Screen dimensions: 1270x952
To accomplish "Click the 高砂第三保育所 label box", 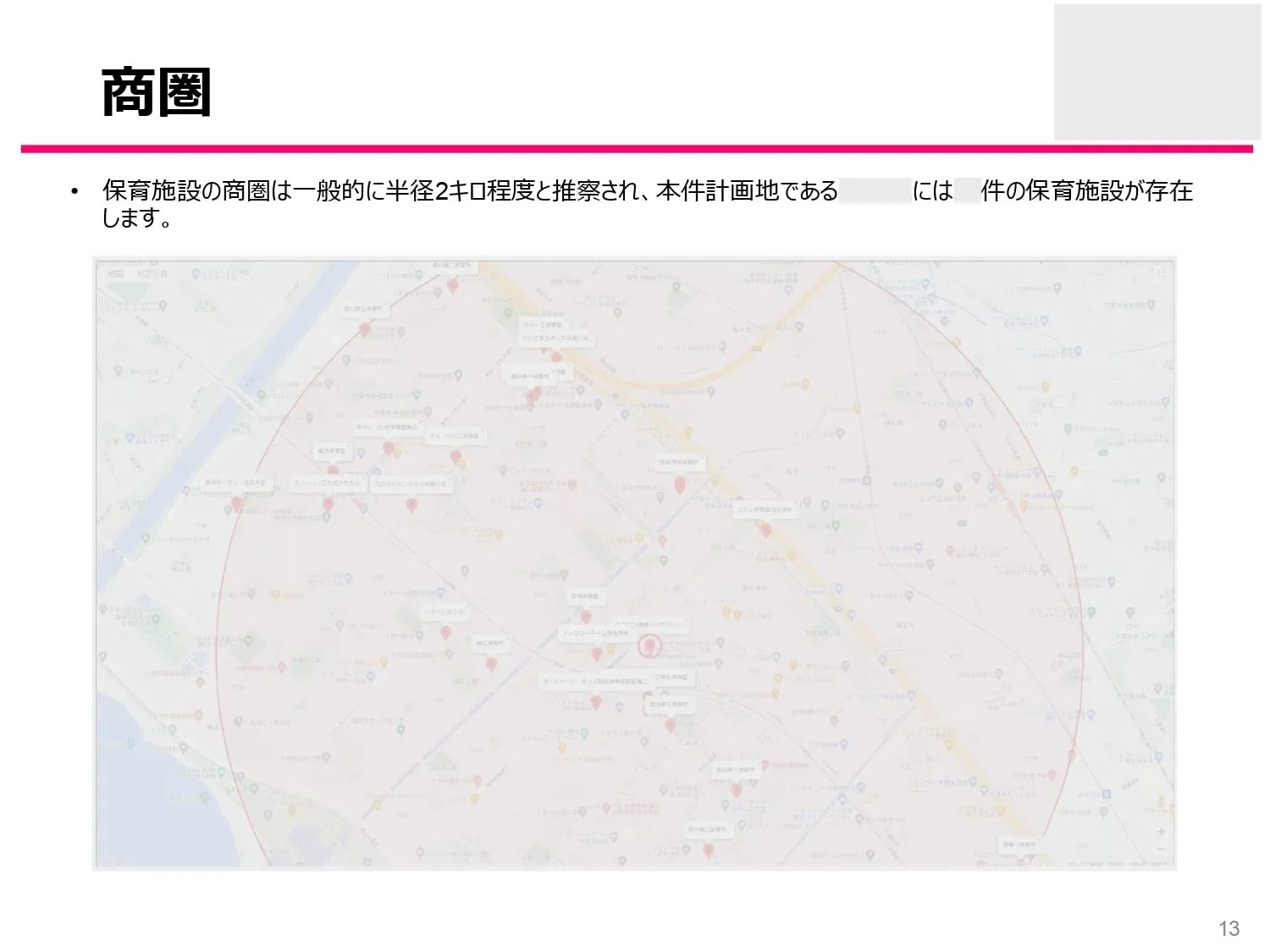I will (363, 308).
